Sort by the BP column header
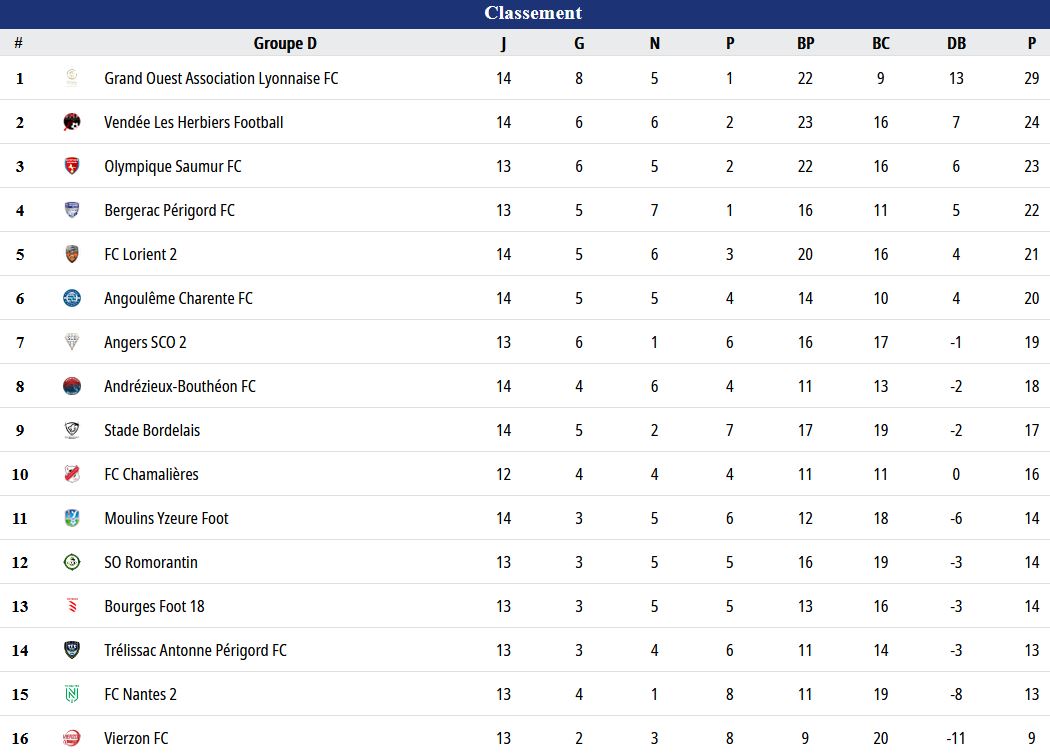Viewport: 1050px width, 754px height. [x=805, y=44]
